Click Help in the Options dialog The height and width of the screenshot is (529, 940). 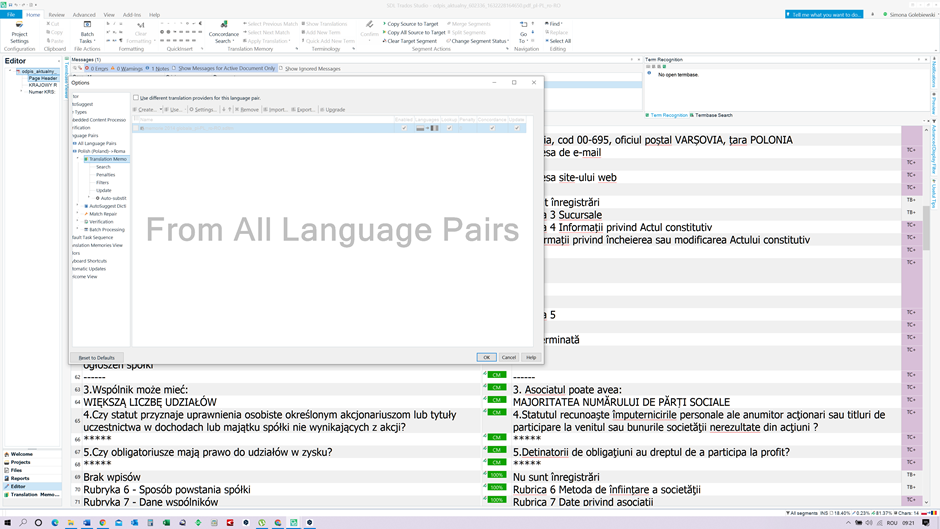click(x=531, y=357)
